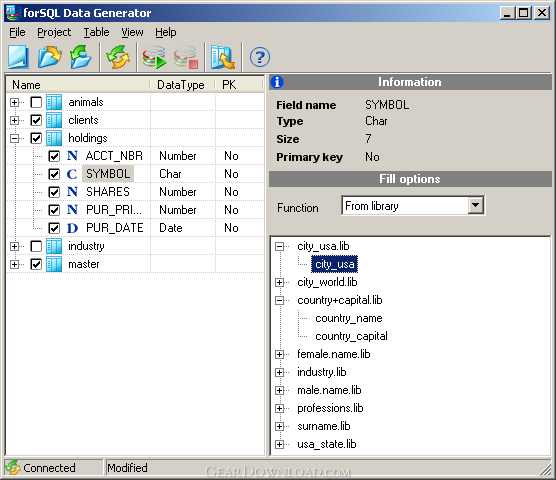The image size is (556, 480).
Task: Select country_capital library entry
Action: tap(351, 336)
